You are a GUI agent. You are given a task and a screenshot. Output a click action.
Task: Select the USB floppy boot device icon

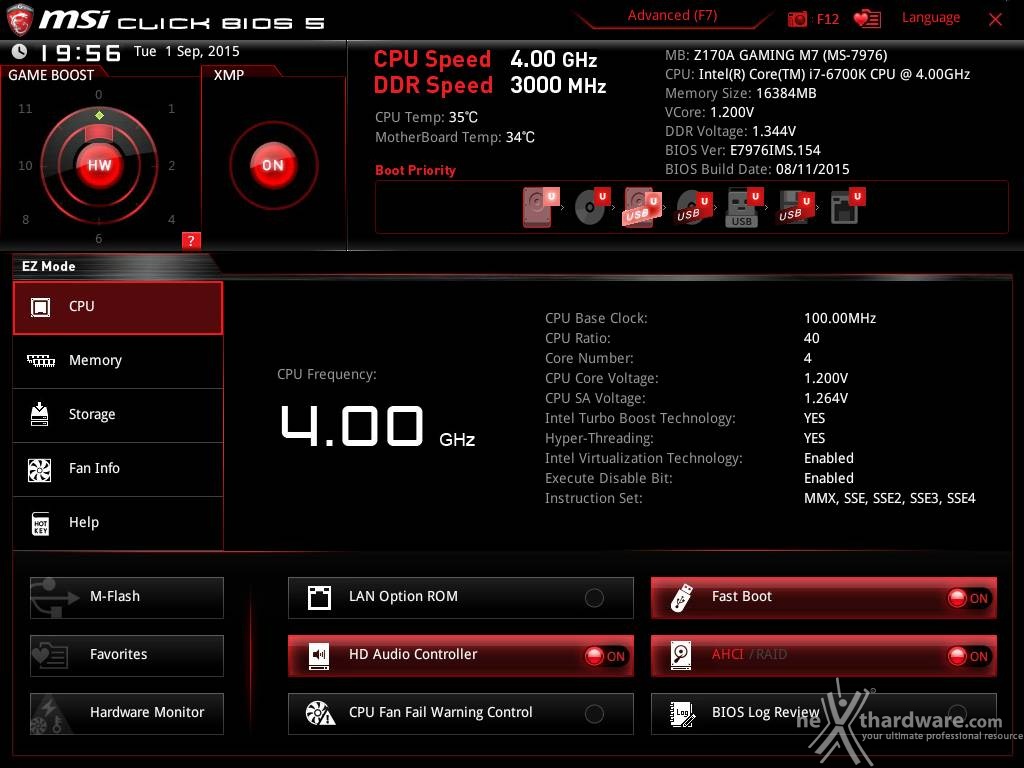tap(795, 207)
